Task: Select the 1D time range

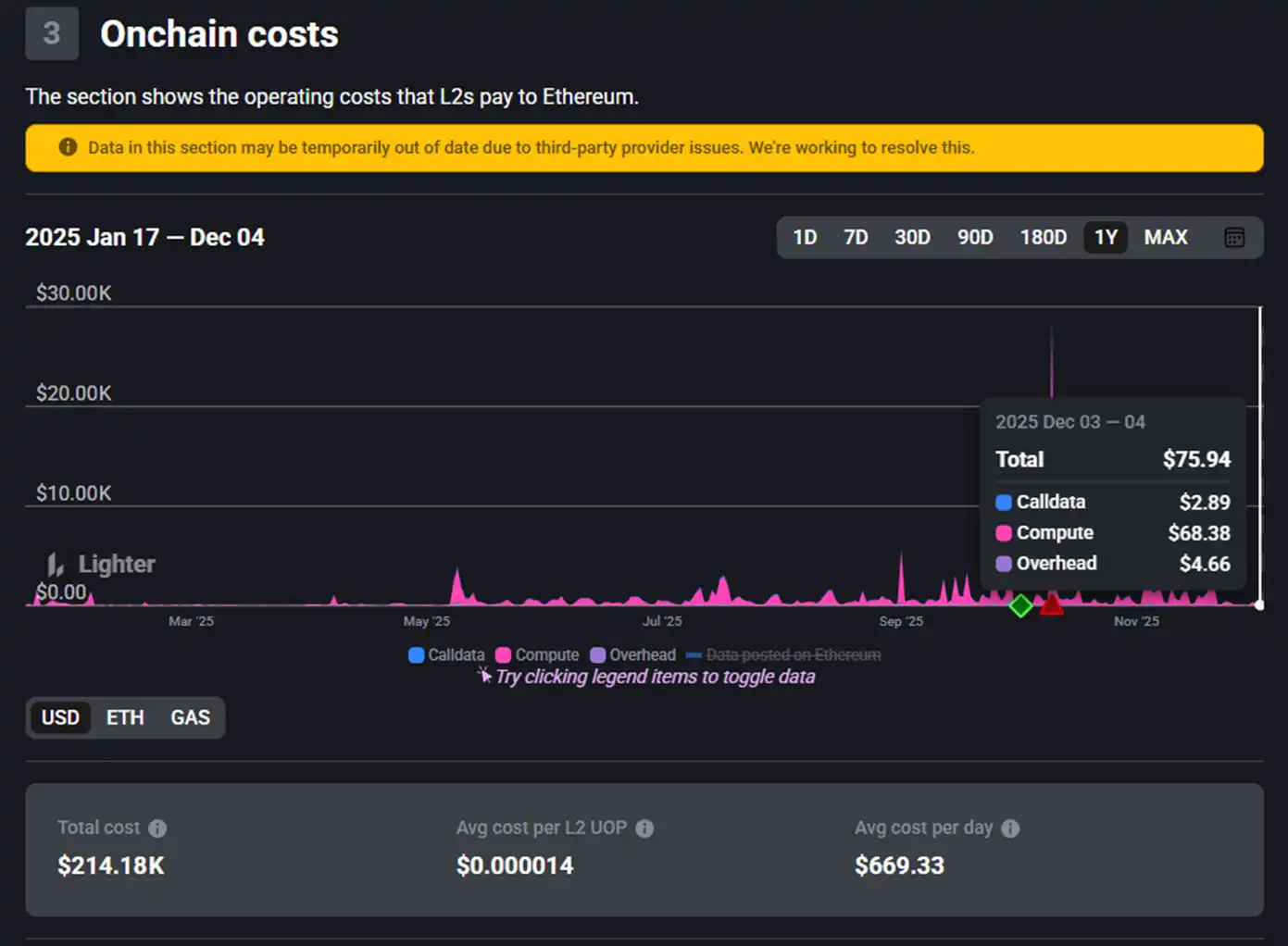Action: (805, 238)
